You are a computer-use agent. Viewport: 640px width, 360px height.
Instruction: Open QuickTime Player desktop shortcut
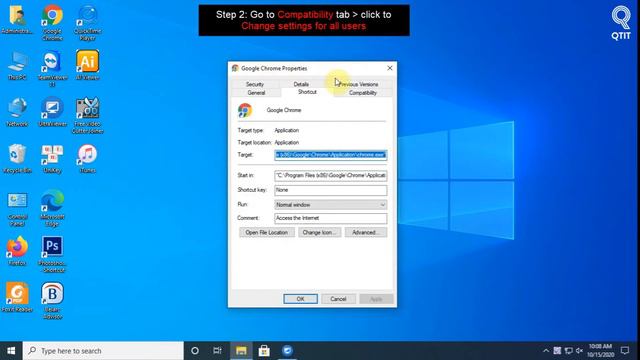point(87,22)
